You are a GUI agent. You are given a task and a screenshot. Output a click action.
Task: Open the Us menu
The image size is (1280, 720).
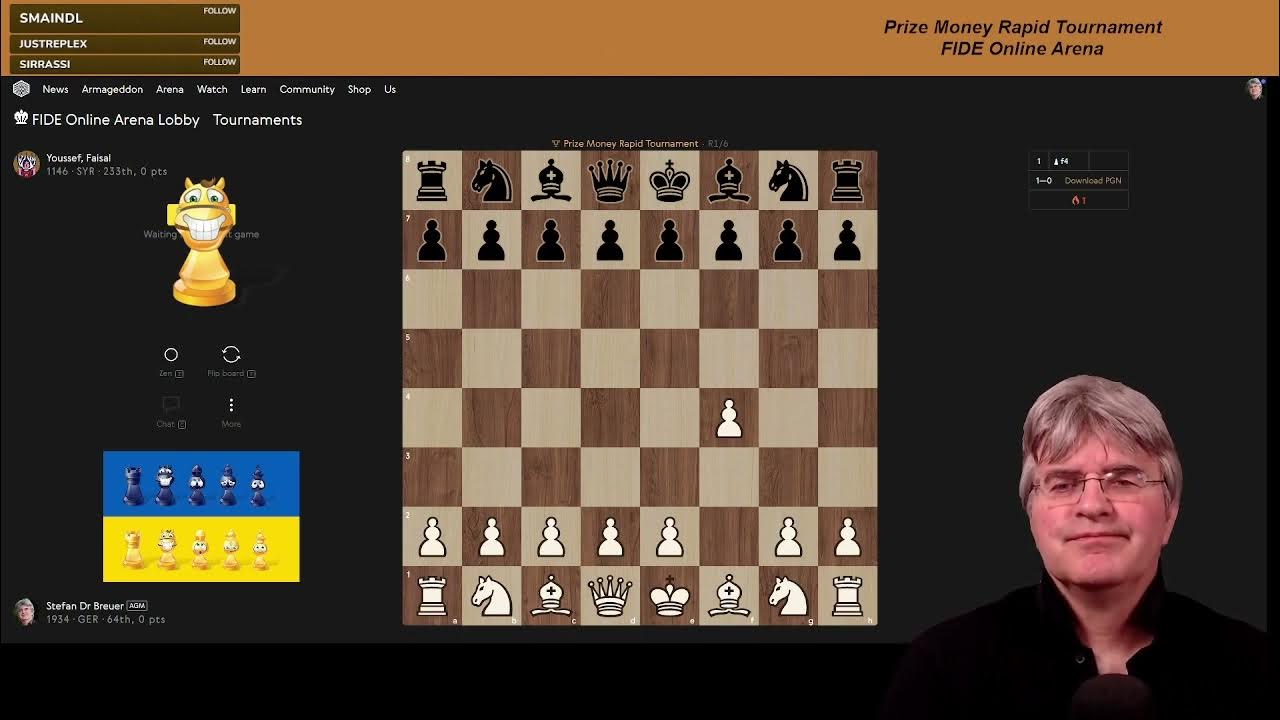coord(390,89)
